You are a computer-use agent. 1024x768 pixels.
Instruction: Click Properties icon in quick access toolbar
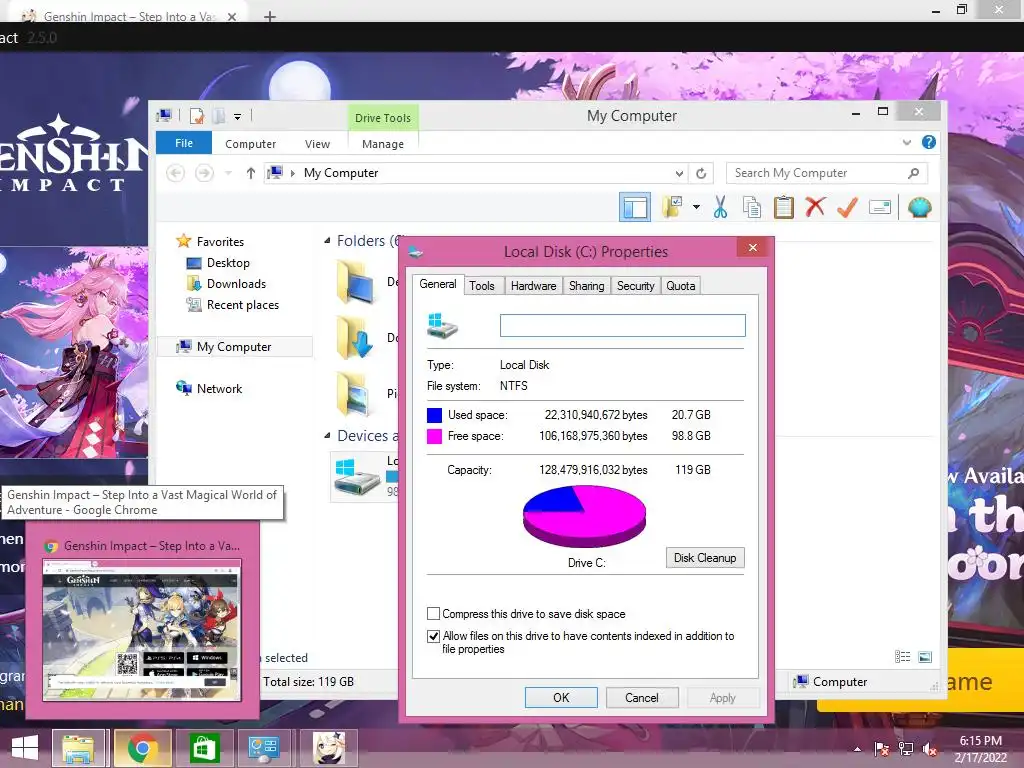point(197,116)
